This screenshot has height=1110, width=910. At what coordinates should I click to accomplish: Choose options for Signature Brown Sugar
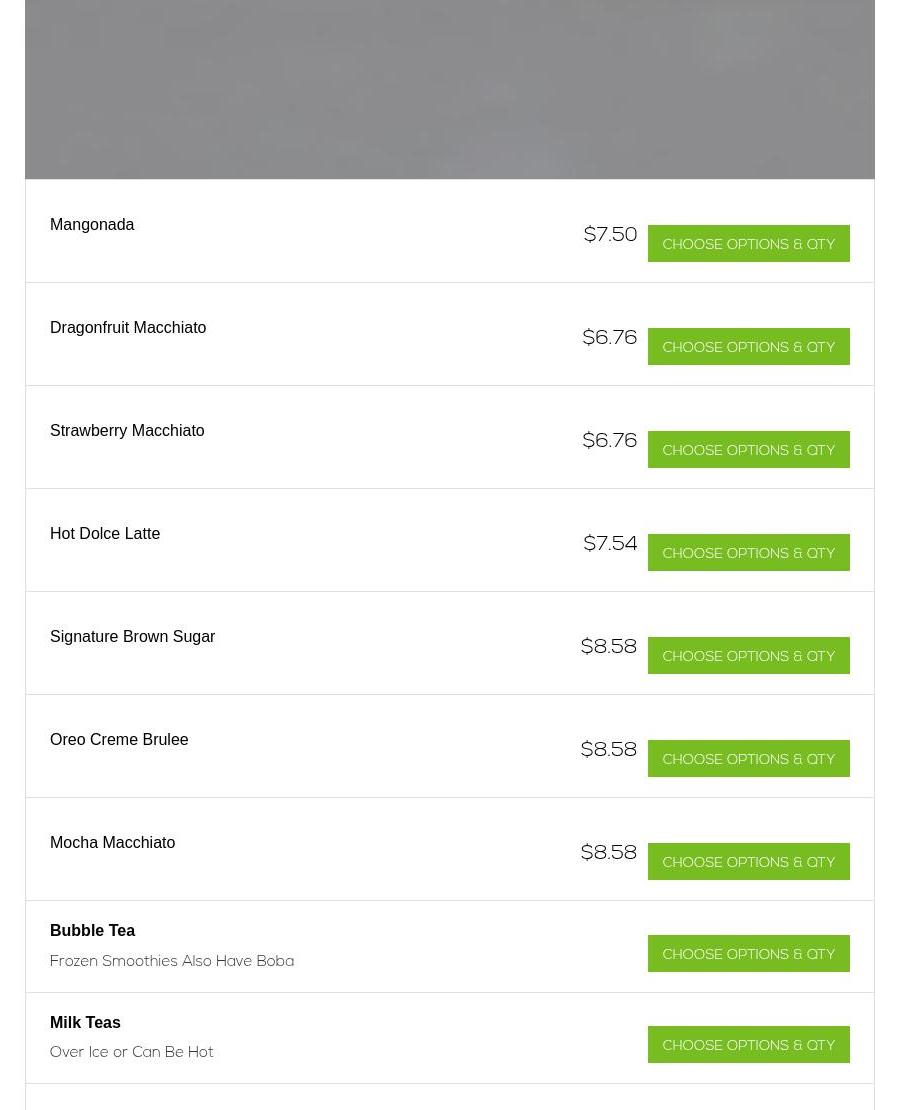coord(748,656)
